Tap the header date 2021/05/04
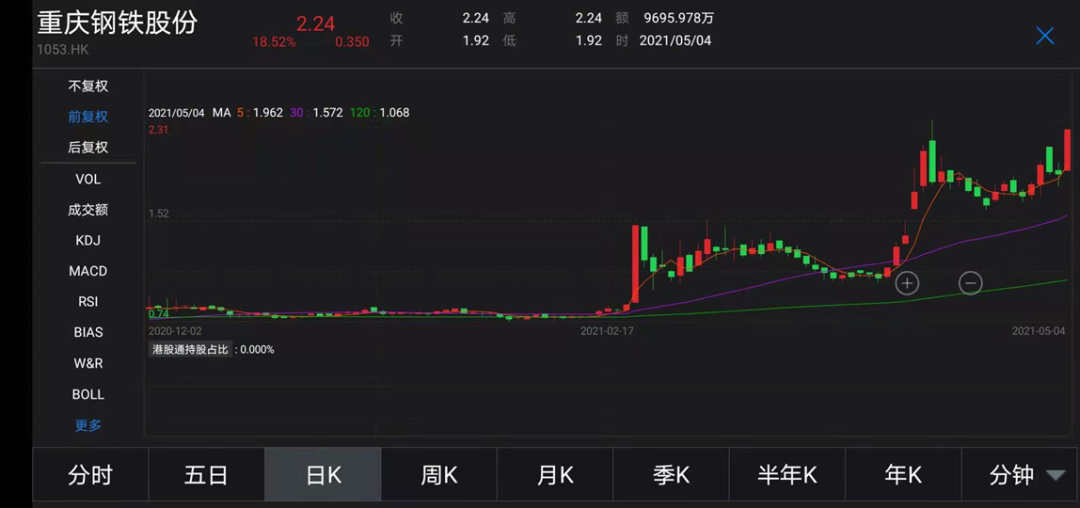Image resolution: width=1080 pixels, height=508 pixels. (x=675, y=41)
